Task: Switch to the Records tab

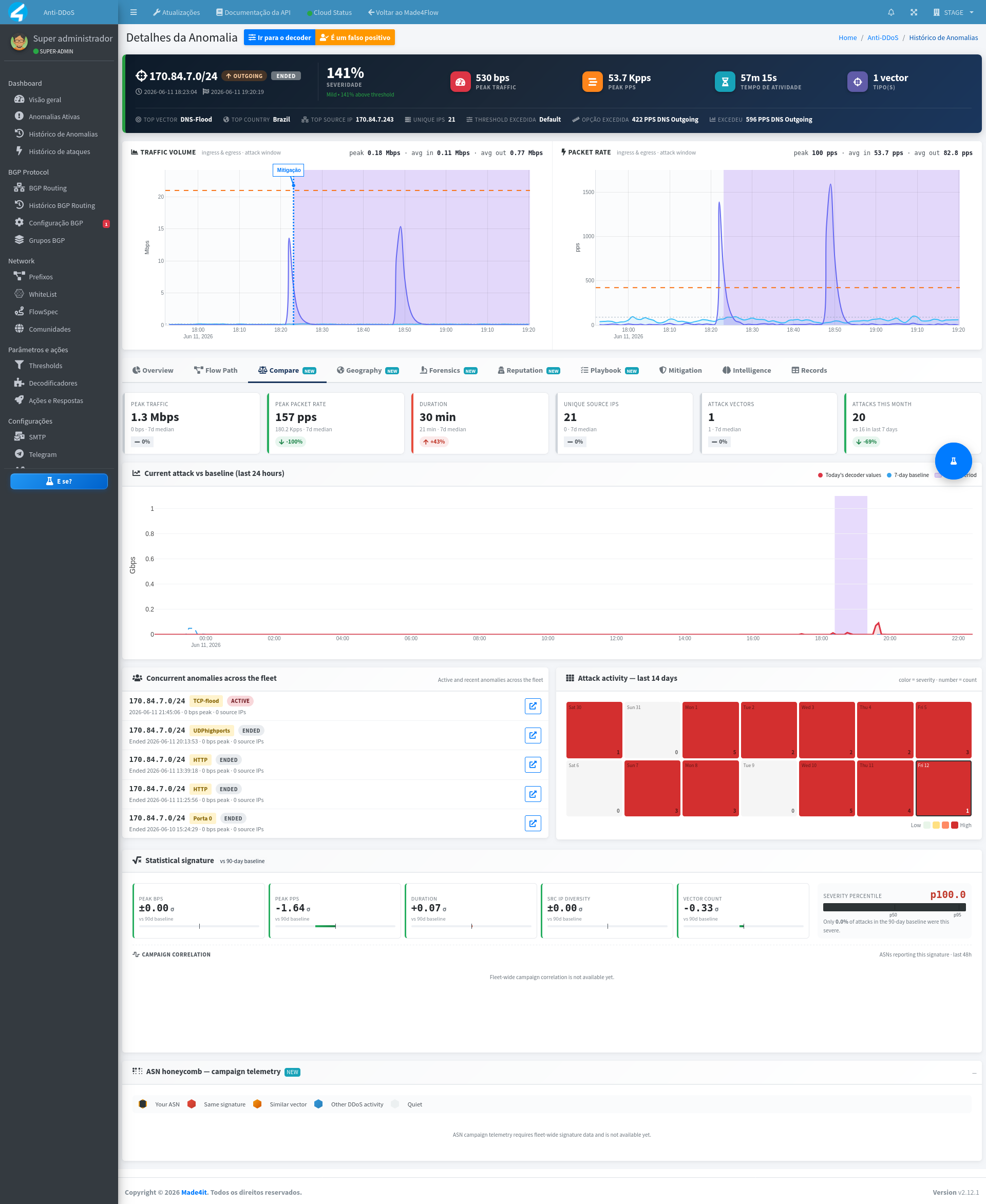Action: point(809,370)
